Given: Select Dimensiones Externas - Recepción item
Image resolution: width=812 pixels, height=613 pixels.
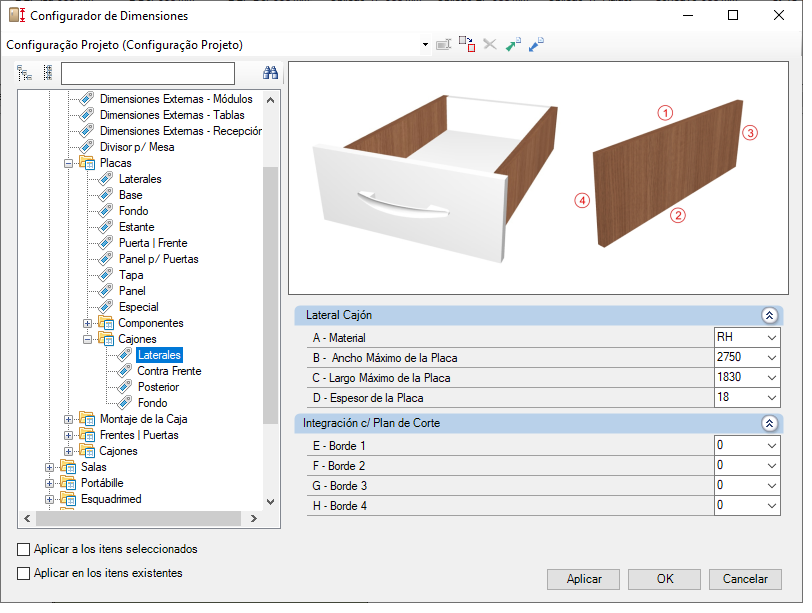Looking at the screenshot, I should (x=181, y=131).
